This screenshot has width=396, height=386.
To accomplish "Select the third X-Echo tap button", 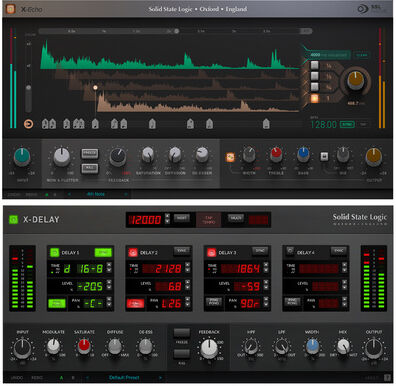I will point(315,87).
